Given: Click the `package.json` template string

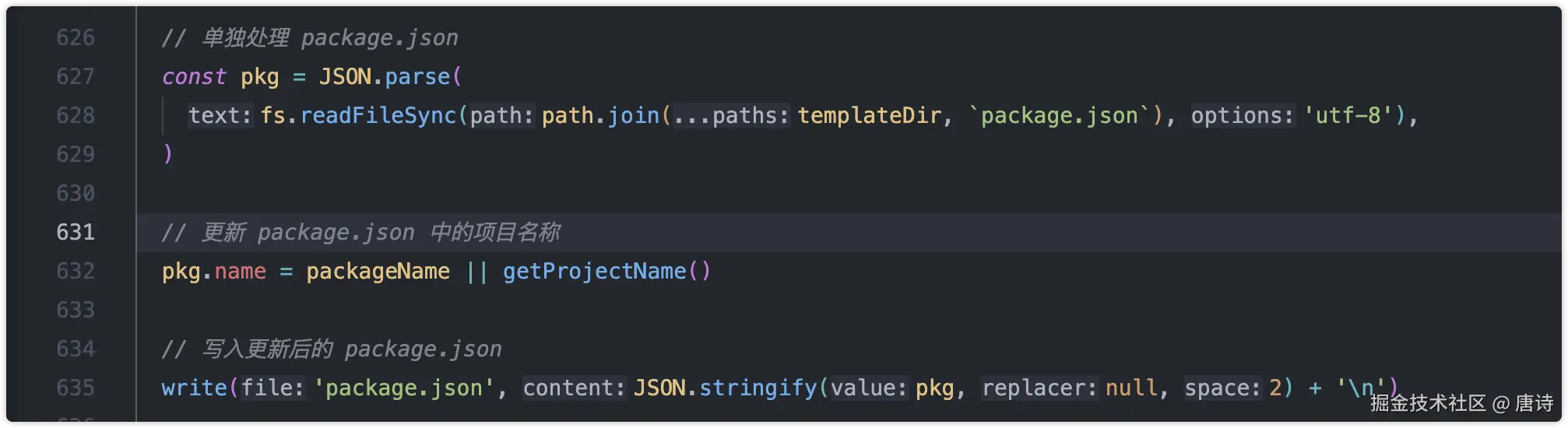Looking at the screenshot, I should [x=1059, y=115].
